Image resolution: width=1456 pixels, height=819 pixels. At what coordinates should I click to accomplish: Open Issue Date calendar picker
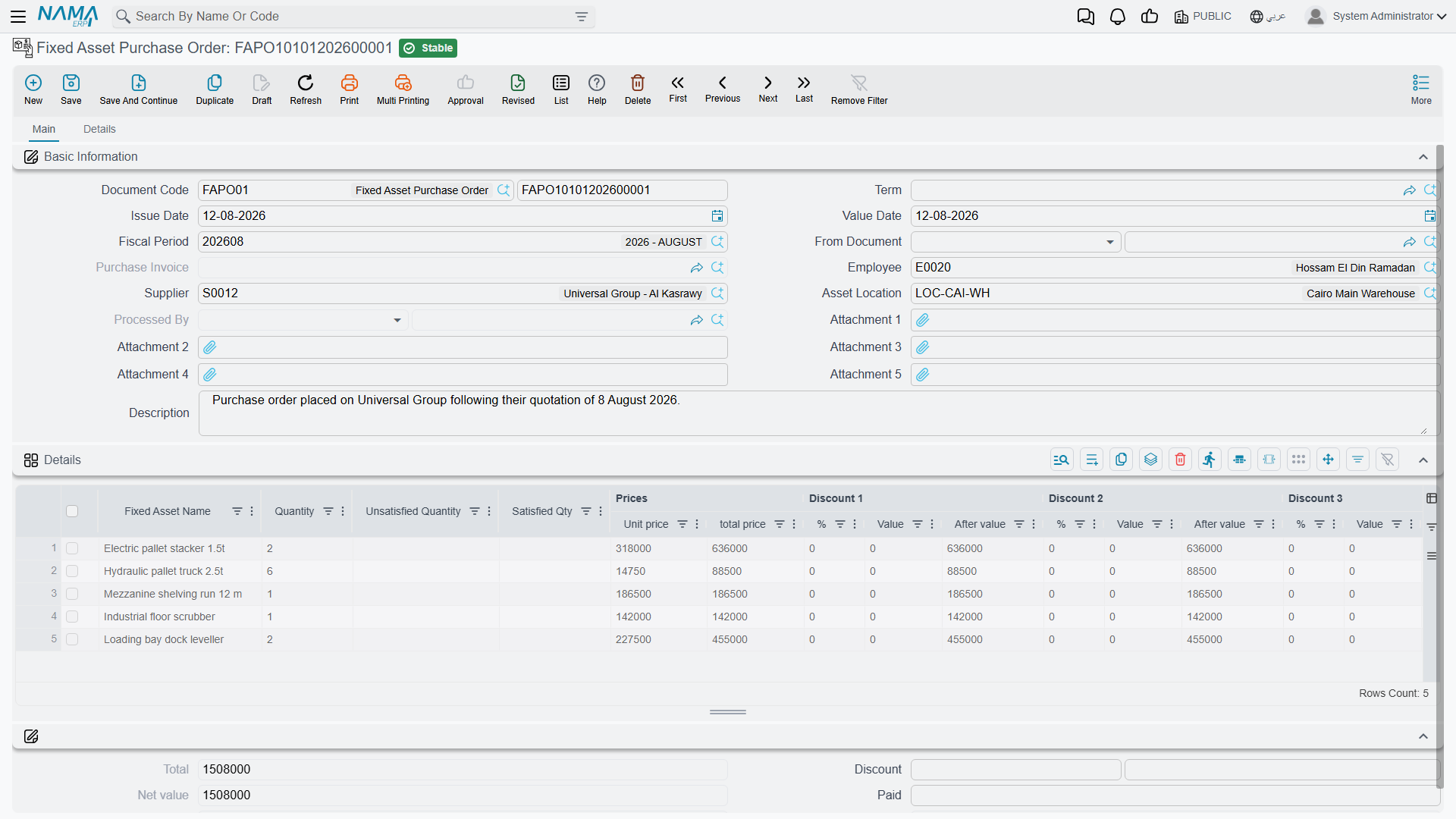click(717, 216)
